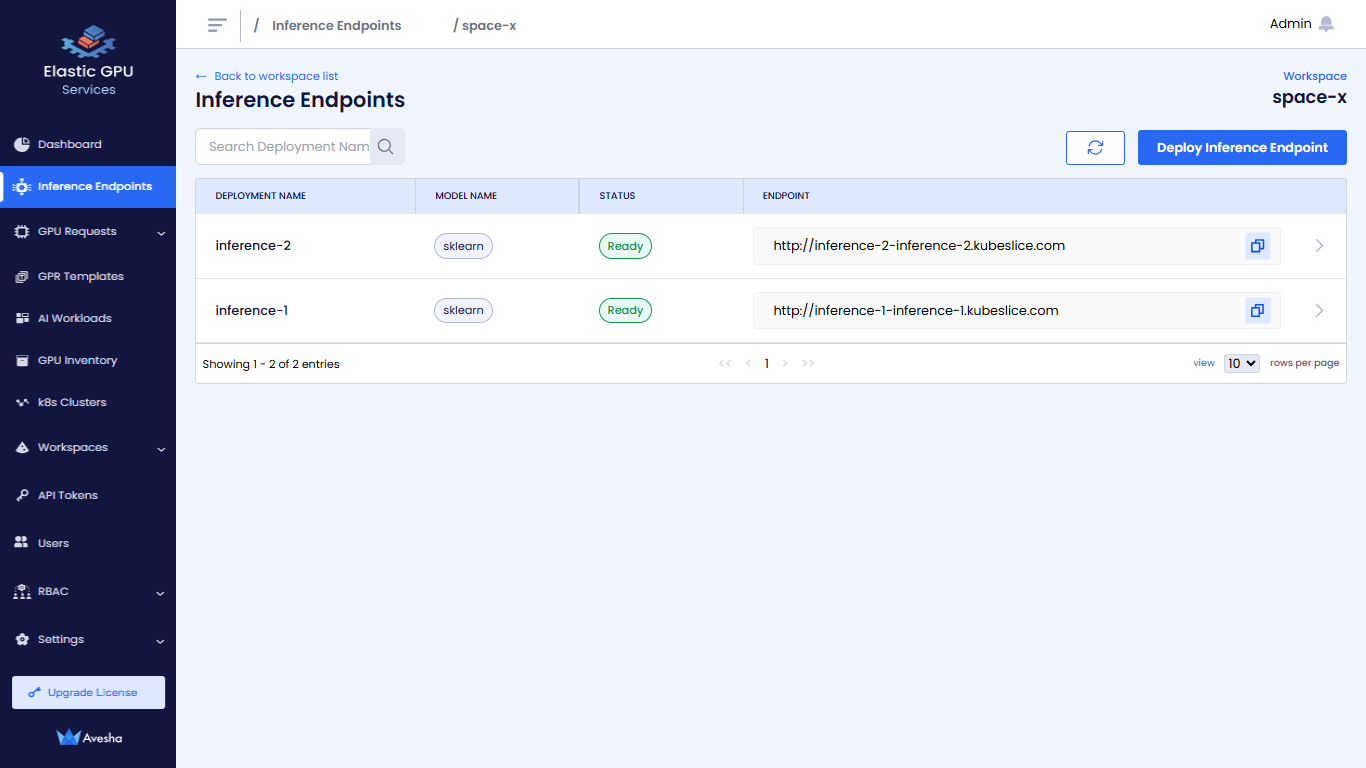
Task: Copy the inference-2 endpoint URL
Action: tap(1257, 246)
